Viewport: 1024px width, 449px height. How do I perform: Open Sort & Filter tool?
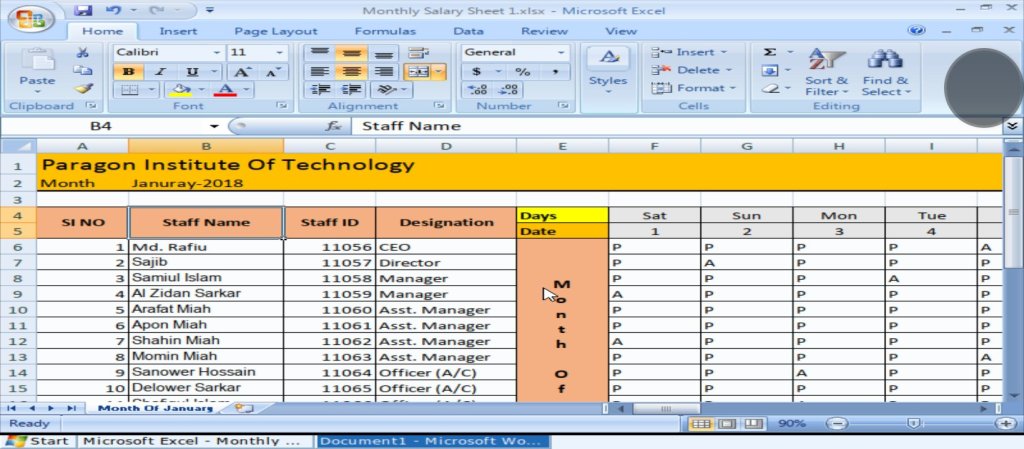tap(826, 72)
